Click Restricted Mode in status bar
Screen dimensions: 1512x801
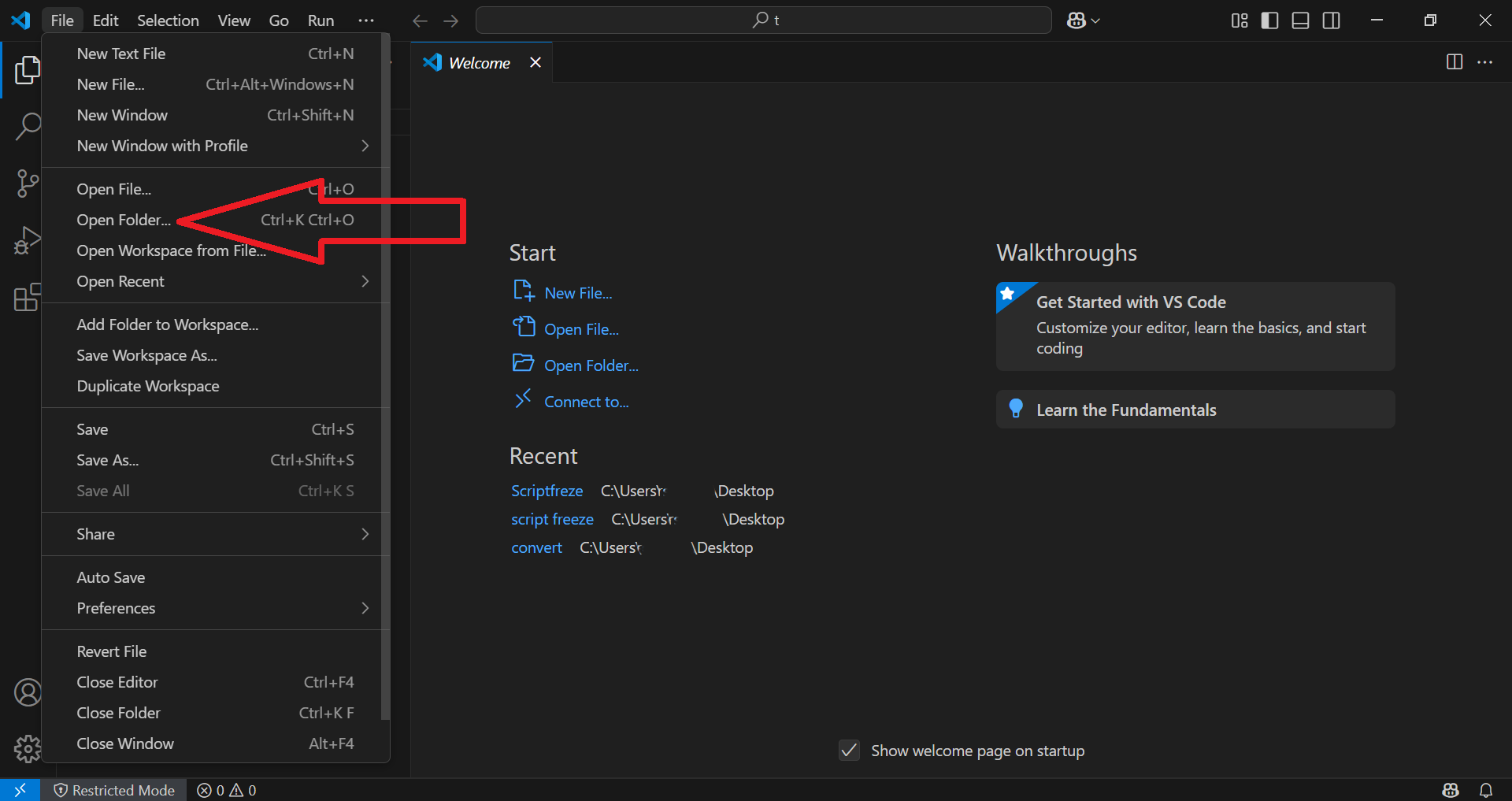pos(114,790)
